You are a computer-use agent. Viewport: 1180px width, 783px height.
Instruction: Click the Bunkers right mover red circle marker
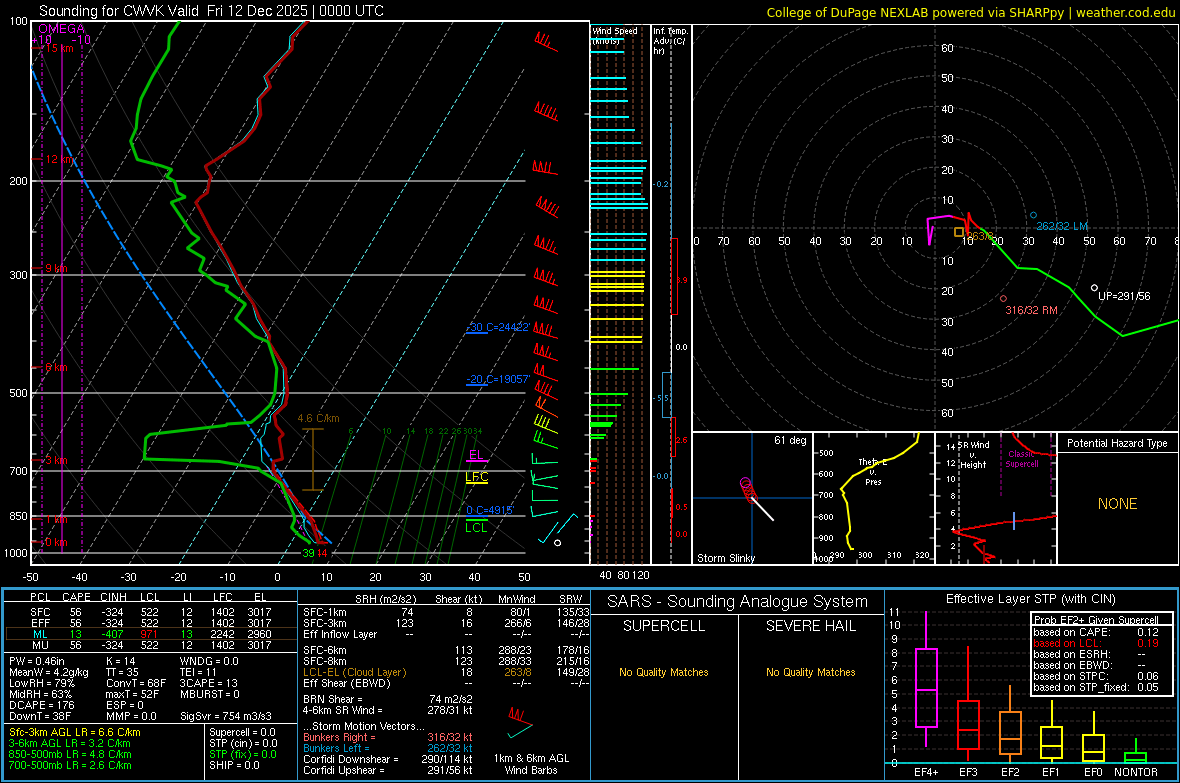point(1003,299)
